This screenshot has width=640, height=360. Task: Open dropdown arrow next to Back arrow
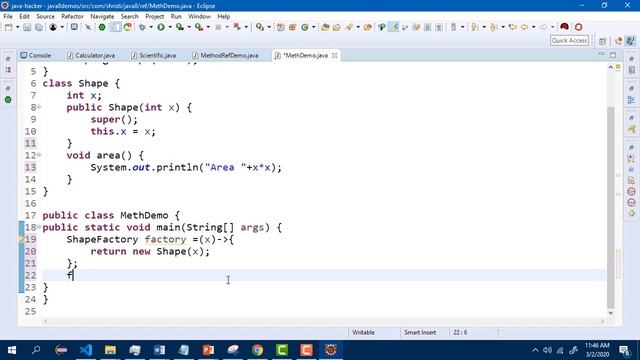click(533, 27)
